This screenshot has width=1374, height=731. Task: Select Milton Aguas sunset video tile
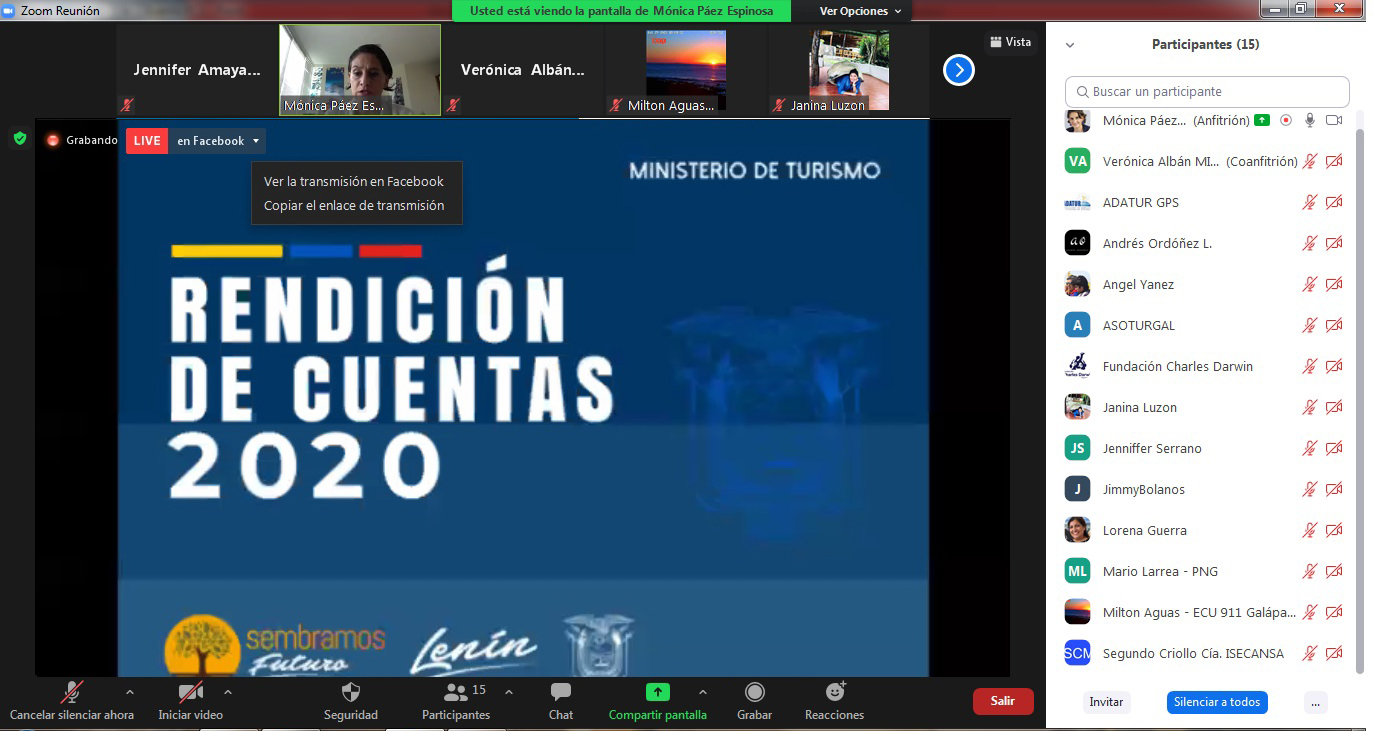(x=686, y=70)
